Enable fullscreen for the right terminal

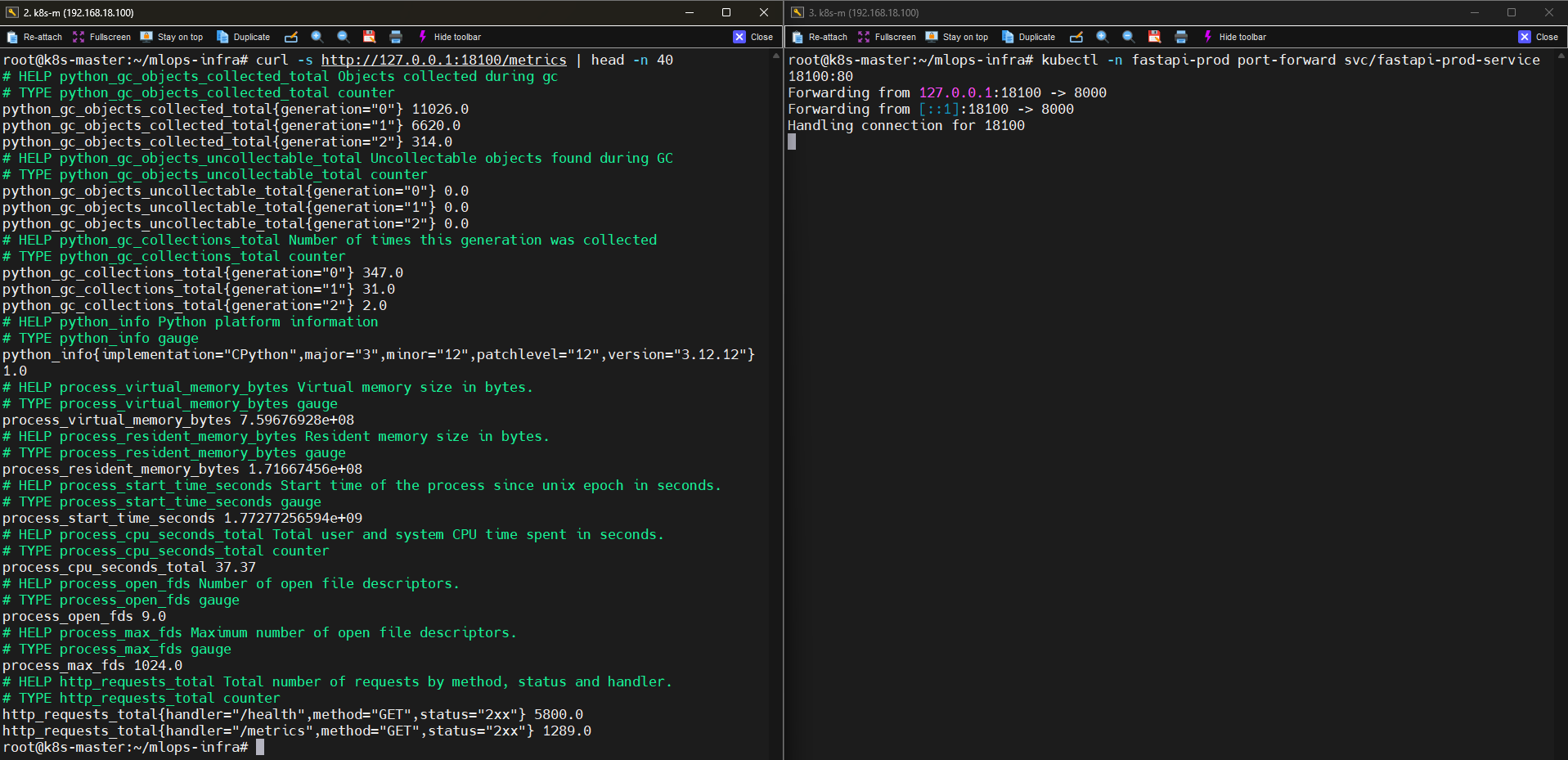(x=887, y=37)
